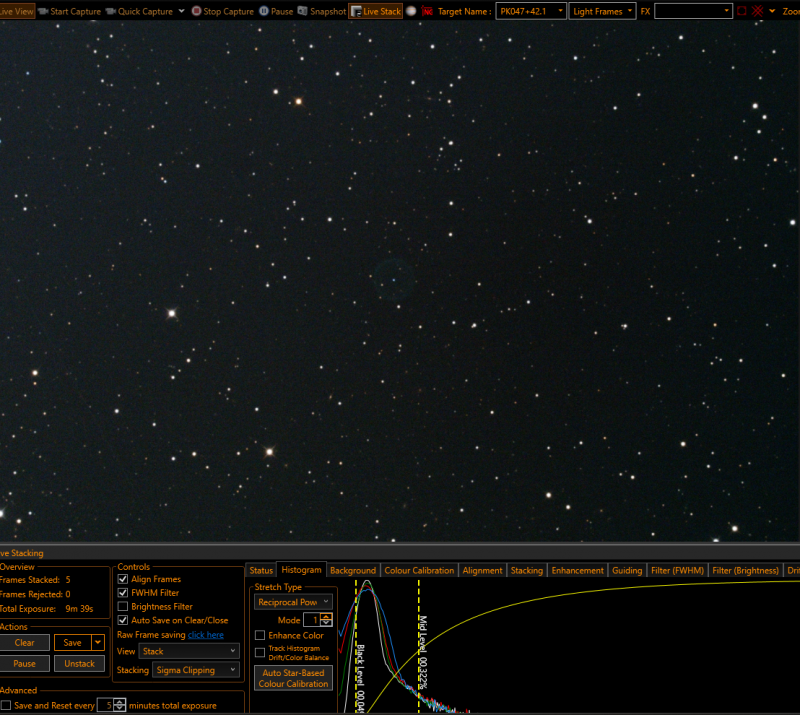Viewport: 800px width, 715px height.
Task: Click the Total Exposure 9m 39s text
Action: coord(46,608)
